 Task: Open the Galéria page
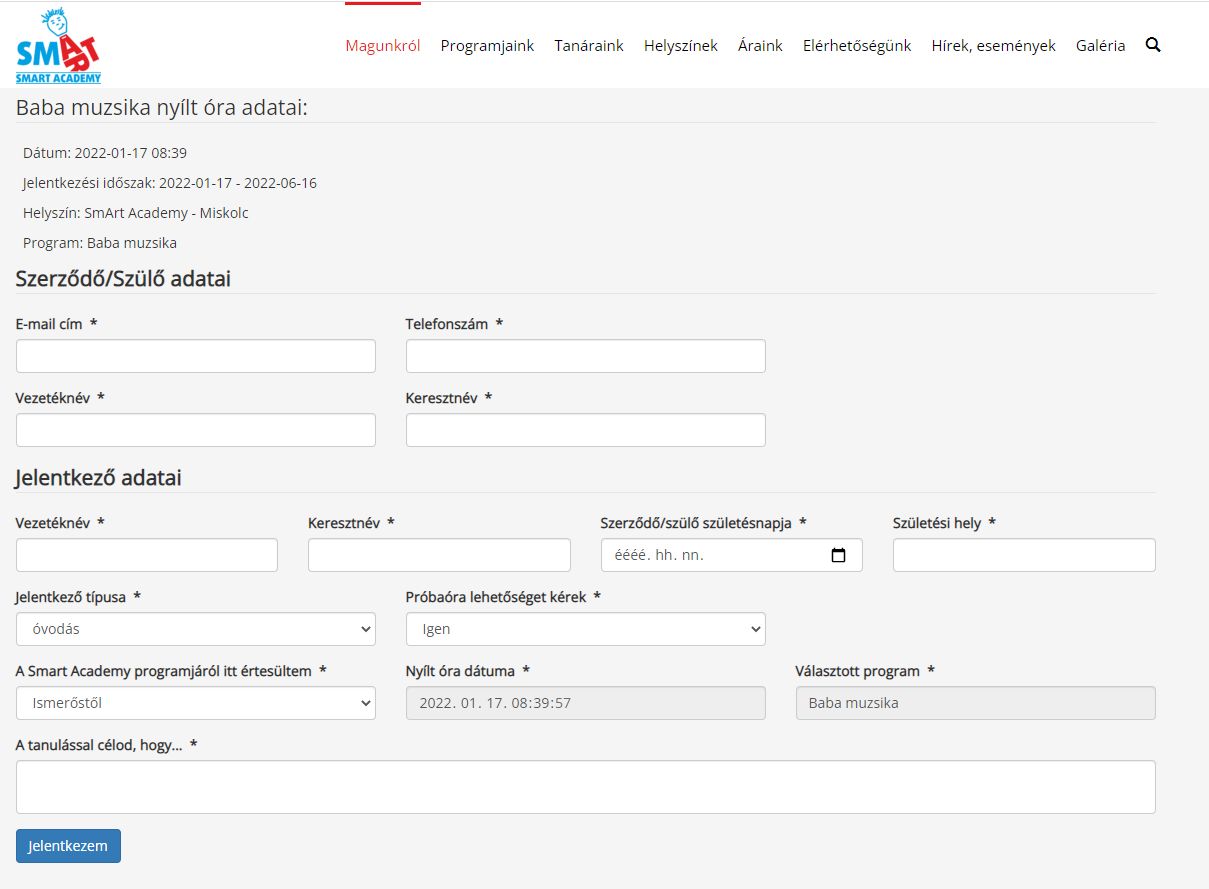pyautogui.click(x=1100, y=46)
